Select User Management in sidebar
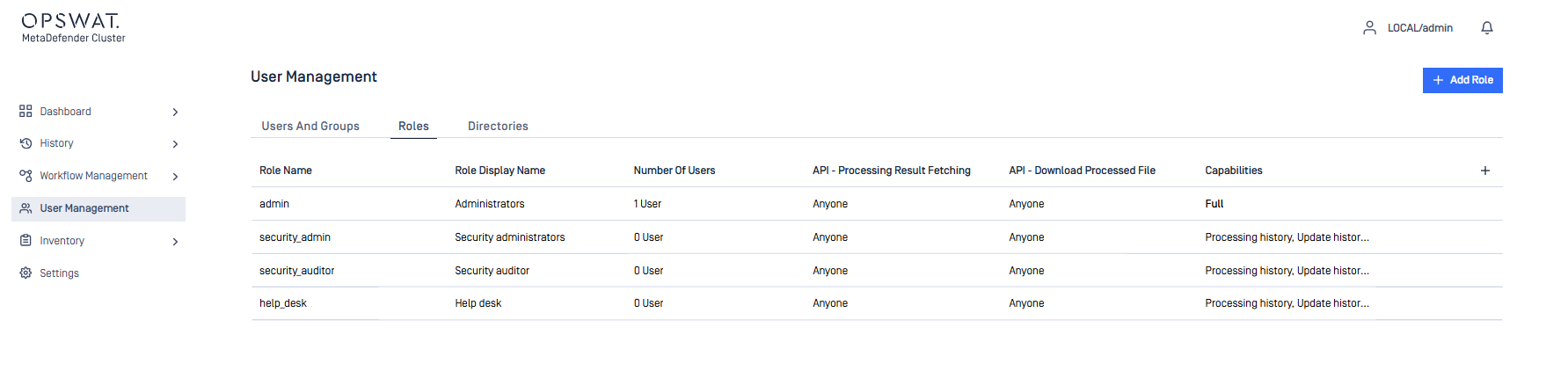 pyautogui.click(x=84, y=208)
